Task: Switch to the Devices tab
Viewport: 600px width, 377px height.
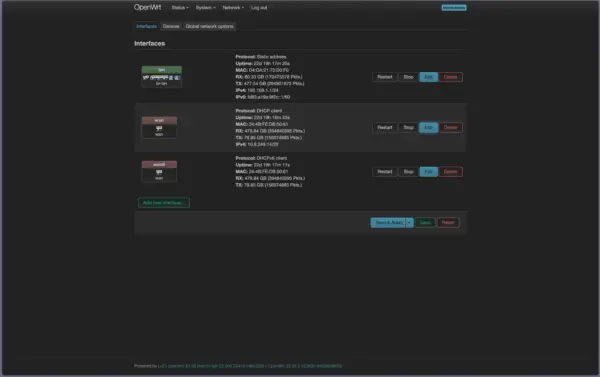Action: 171,26
